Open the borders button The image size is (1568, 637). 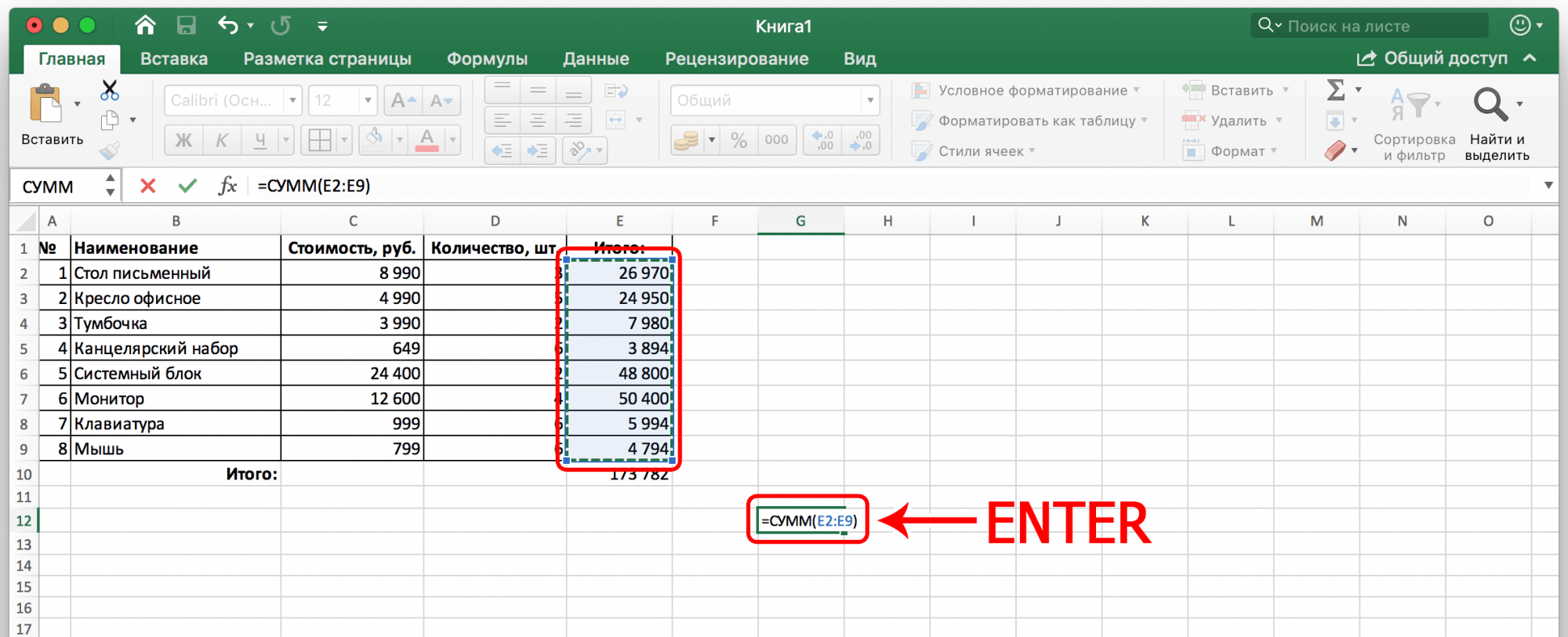320,140
